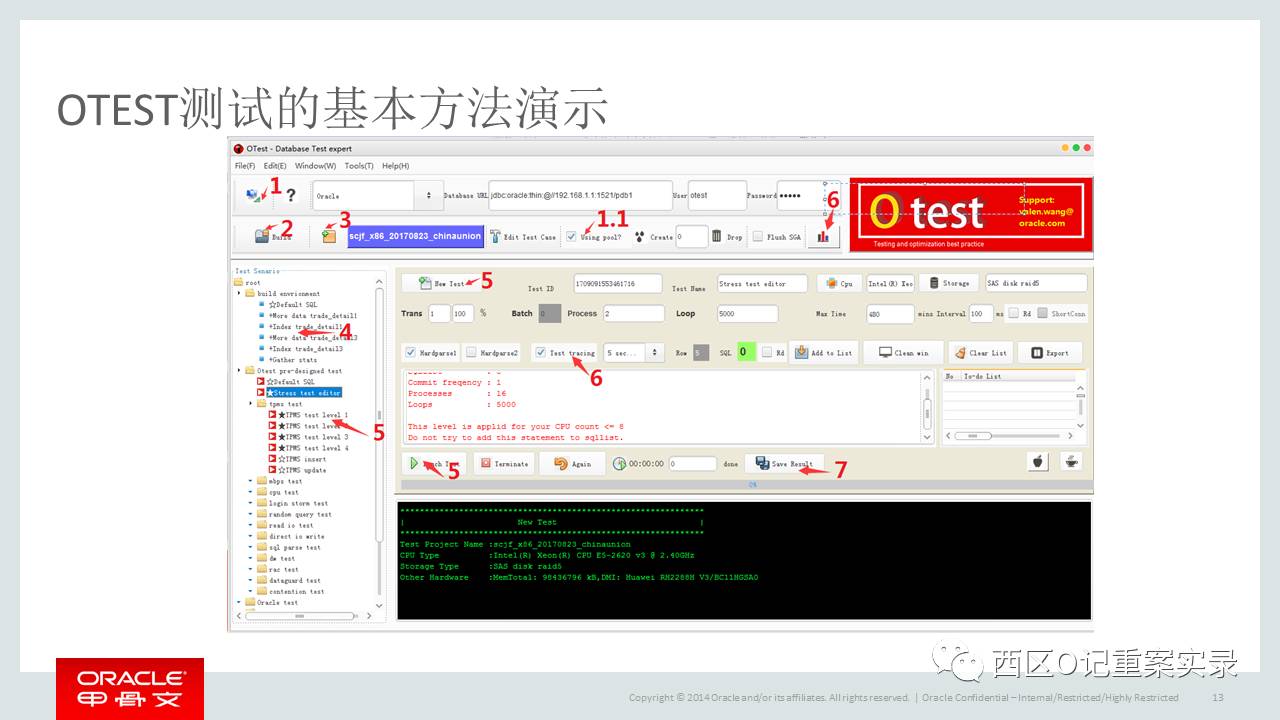Open the File(F) menu
This screenshot has height=720, width=1280.
pos(245,166)
